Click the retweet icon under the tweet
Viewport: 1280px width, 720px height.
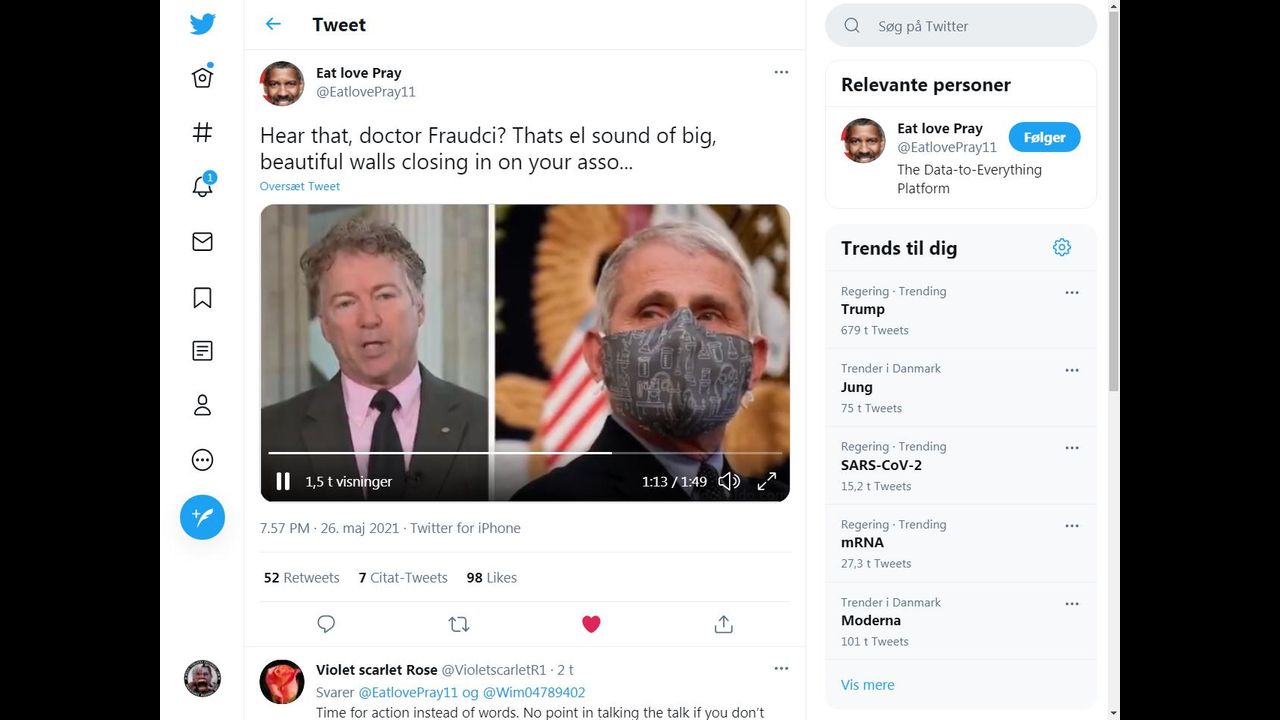click(x=459, y=624)
